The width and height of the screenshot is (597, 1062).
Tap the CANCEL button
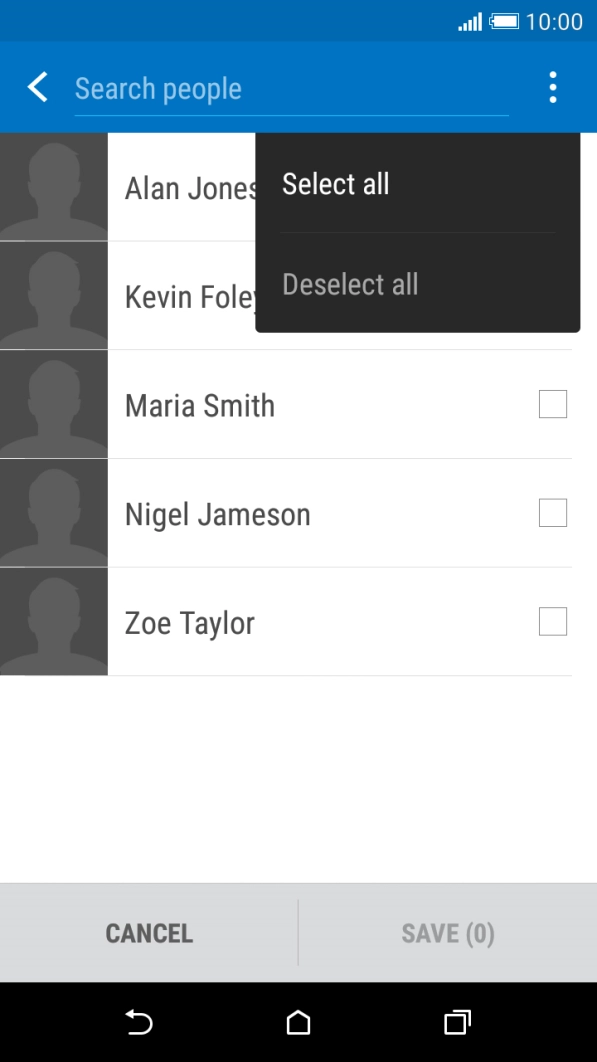148,932
